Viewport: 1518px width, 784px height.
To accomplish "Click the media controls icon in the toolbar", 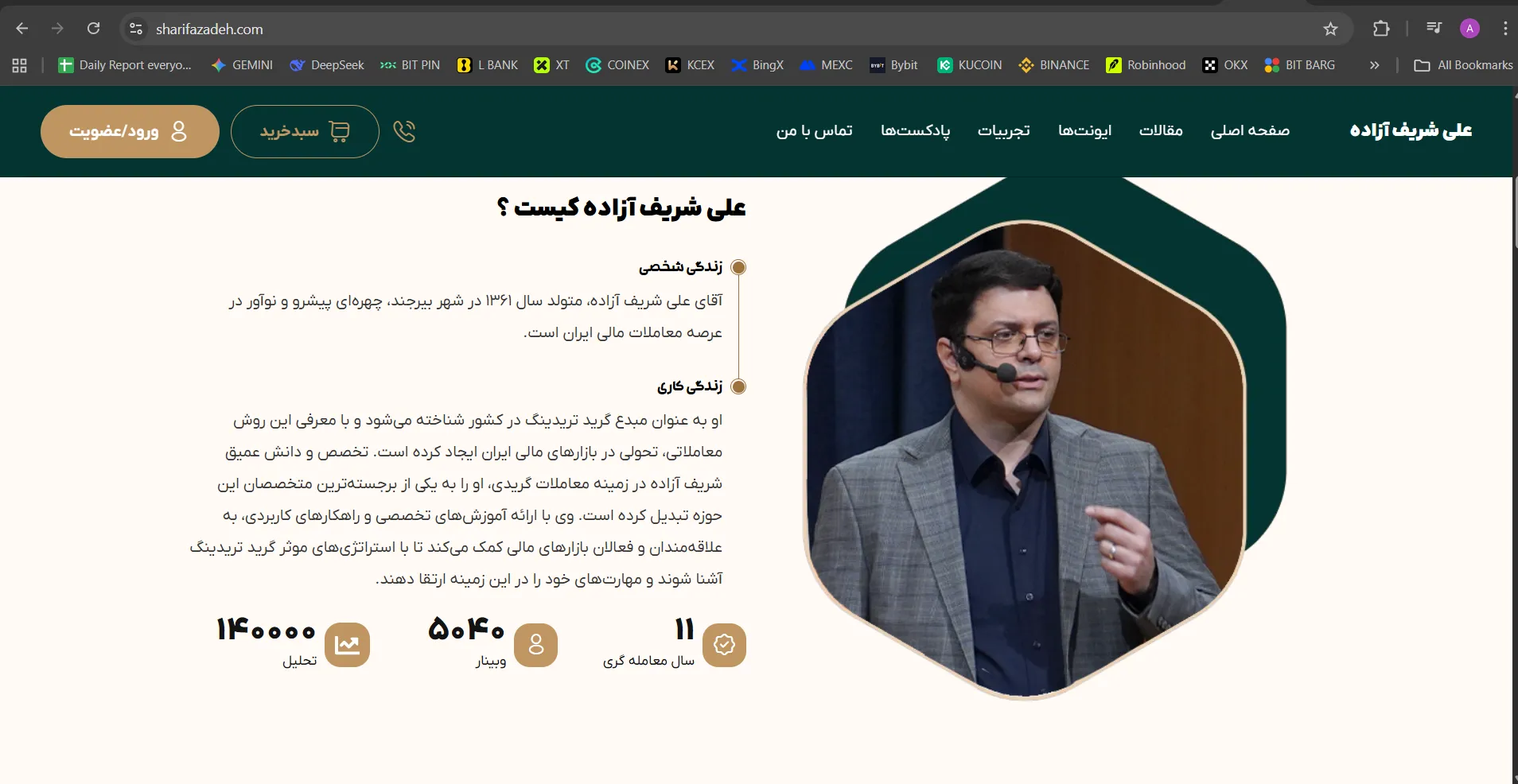I will click(1434, 29).
